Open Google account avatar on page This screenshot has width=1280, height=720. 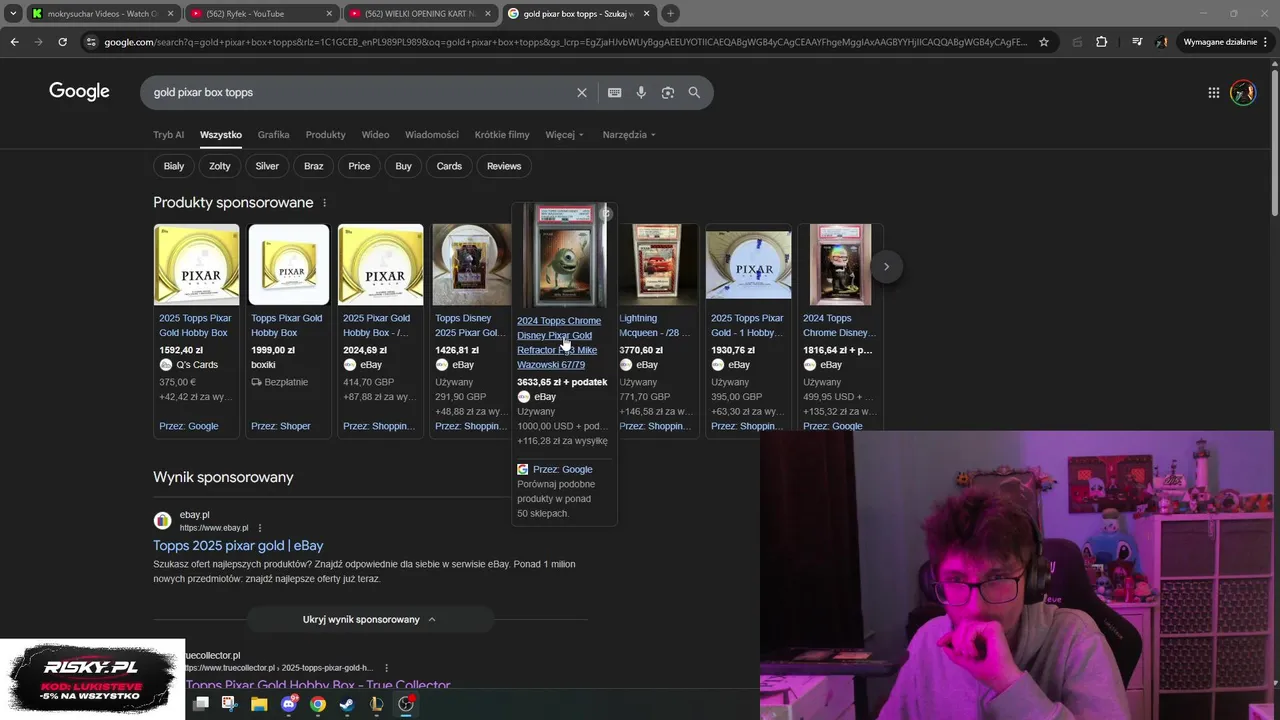pos(1243,92)
